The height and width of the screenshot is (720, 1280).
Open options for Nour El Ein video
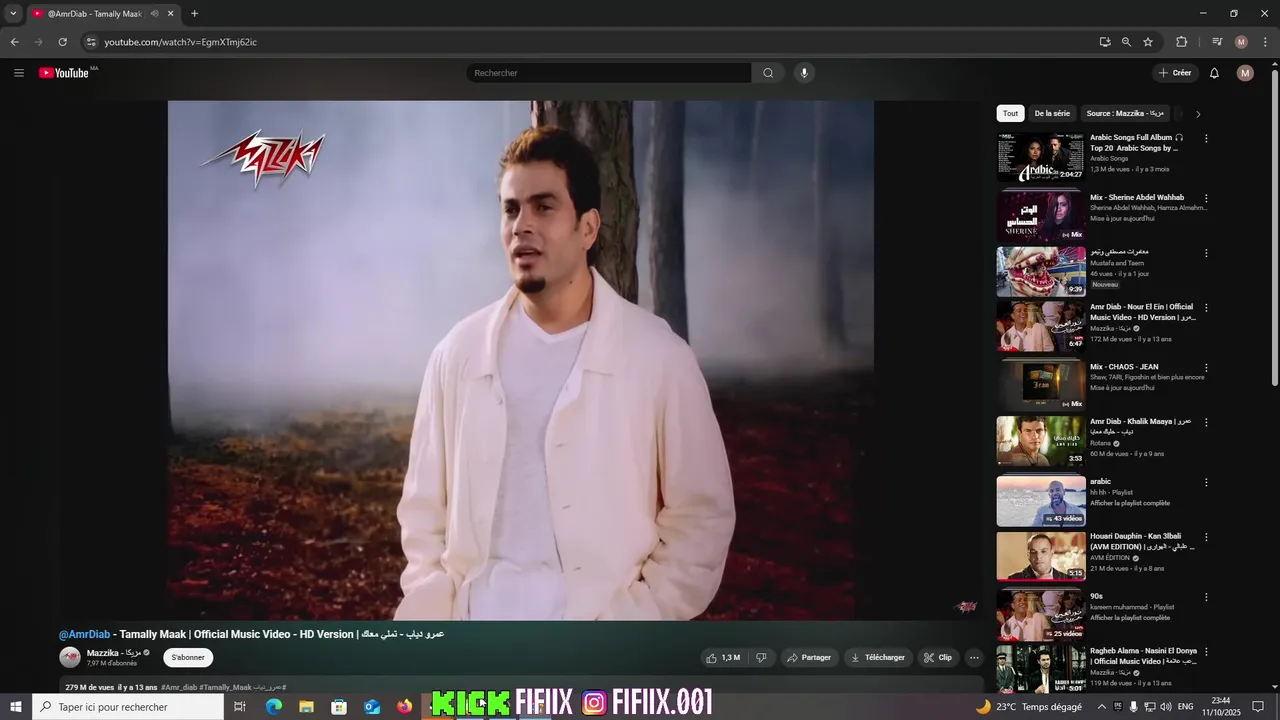1206,308
